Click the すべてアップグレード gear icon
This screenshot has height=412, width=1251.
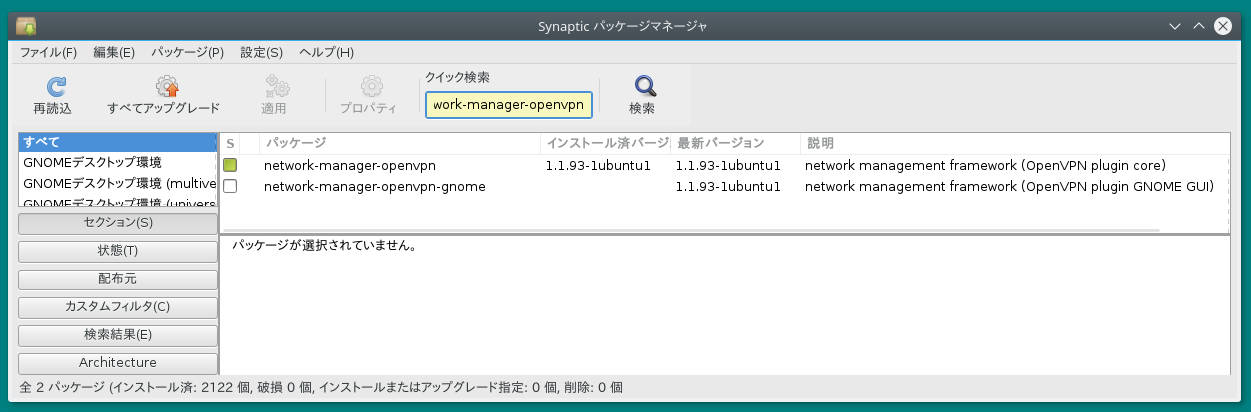tap(166, 87)
